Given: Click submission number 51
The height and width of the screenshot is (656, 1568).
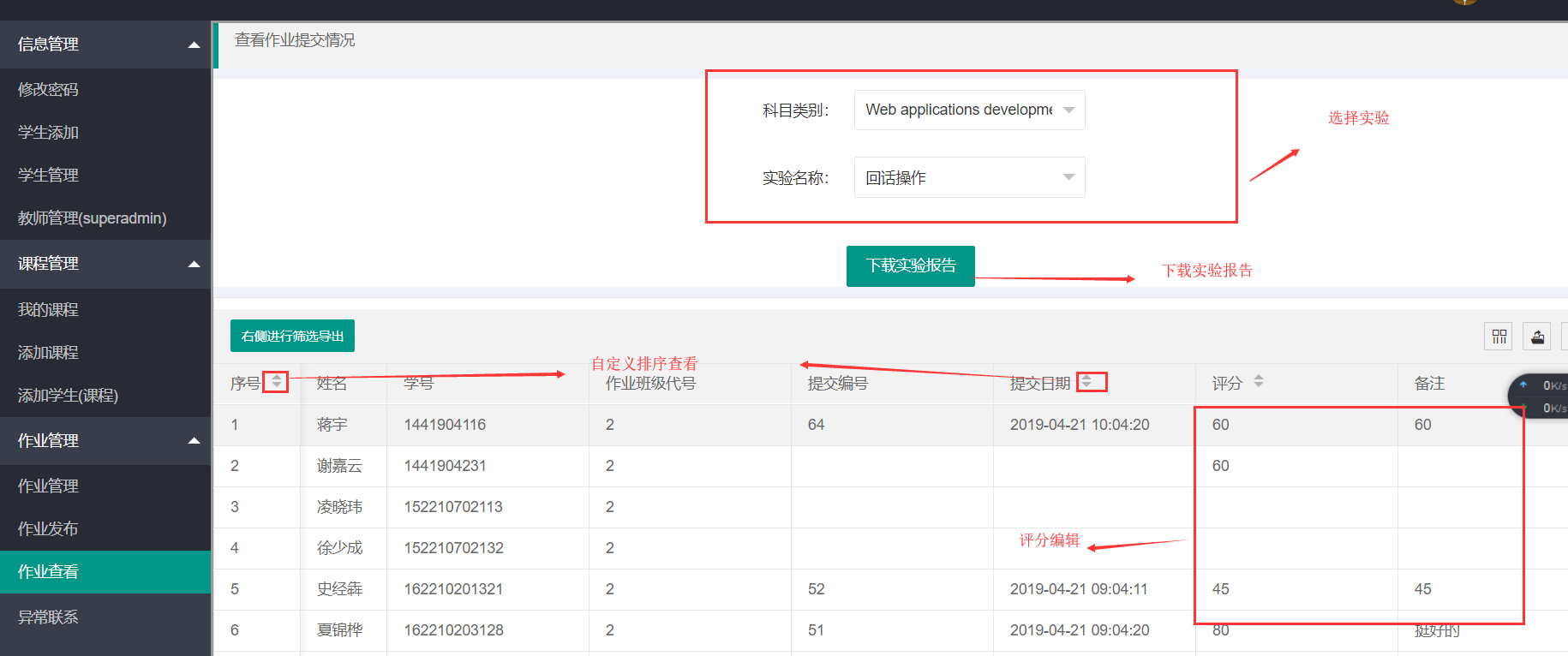Looking at the screenshot, I should tap(816, 630).
